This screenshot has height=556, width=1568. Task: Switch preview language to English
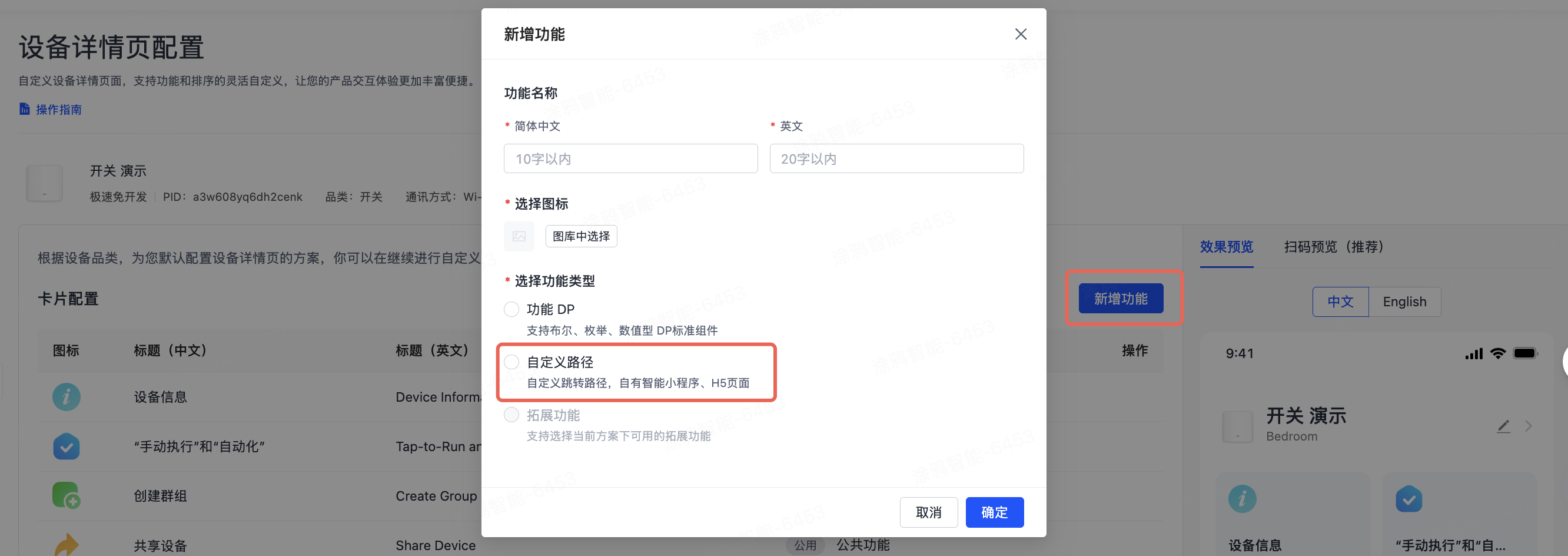(1404, 302)
